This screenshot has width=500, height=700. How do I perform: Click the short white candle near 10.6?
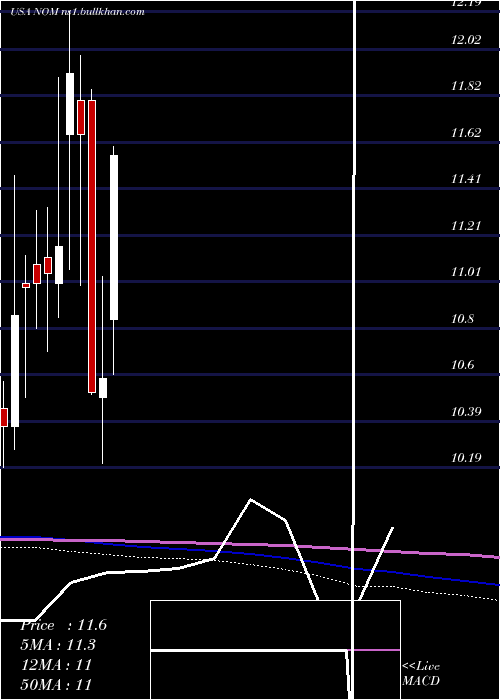[x=103, y=388]
